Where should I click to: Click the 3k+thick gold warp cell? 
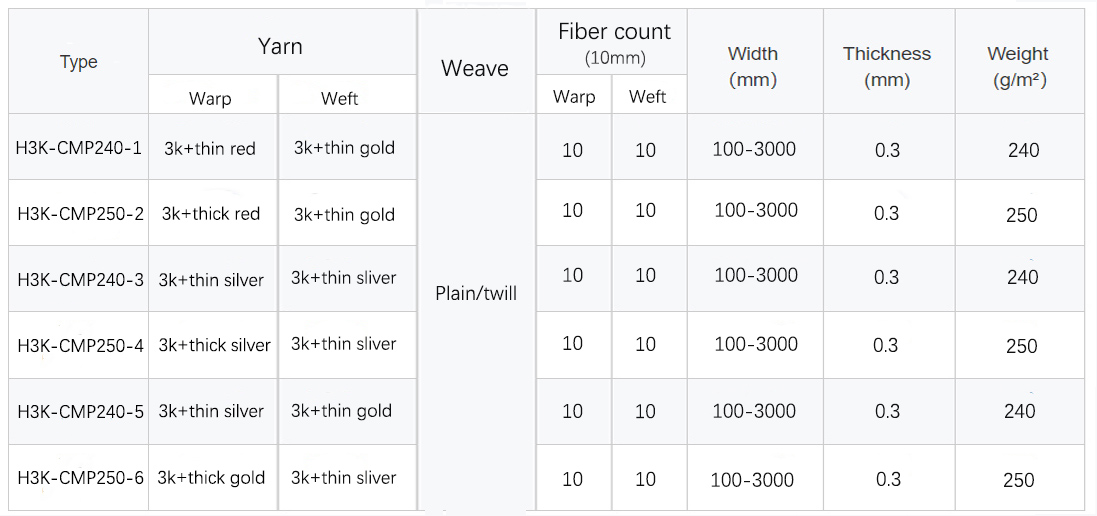(211, 478)
